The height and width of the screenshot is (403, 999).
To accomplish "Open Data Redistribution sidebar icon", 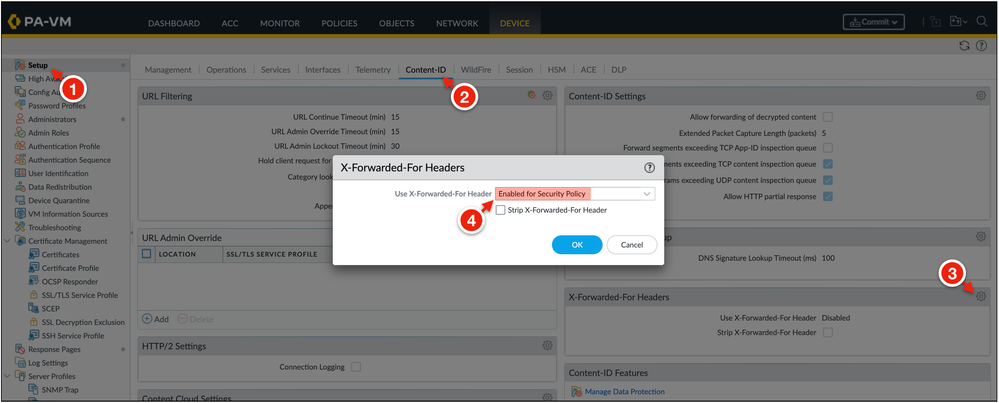I will (20, 187).
